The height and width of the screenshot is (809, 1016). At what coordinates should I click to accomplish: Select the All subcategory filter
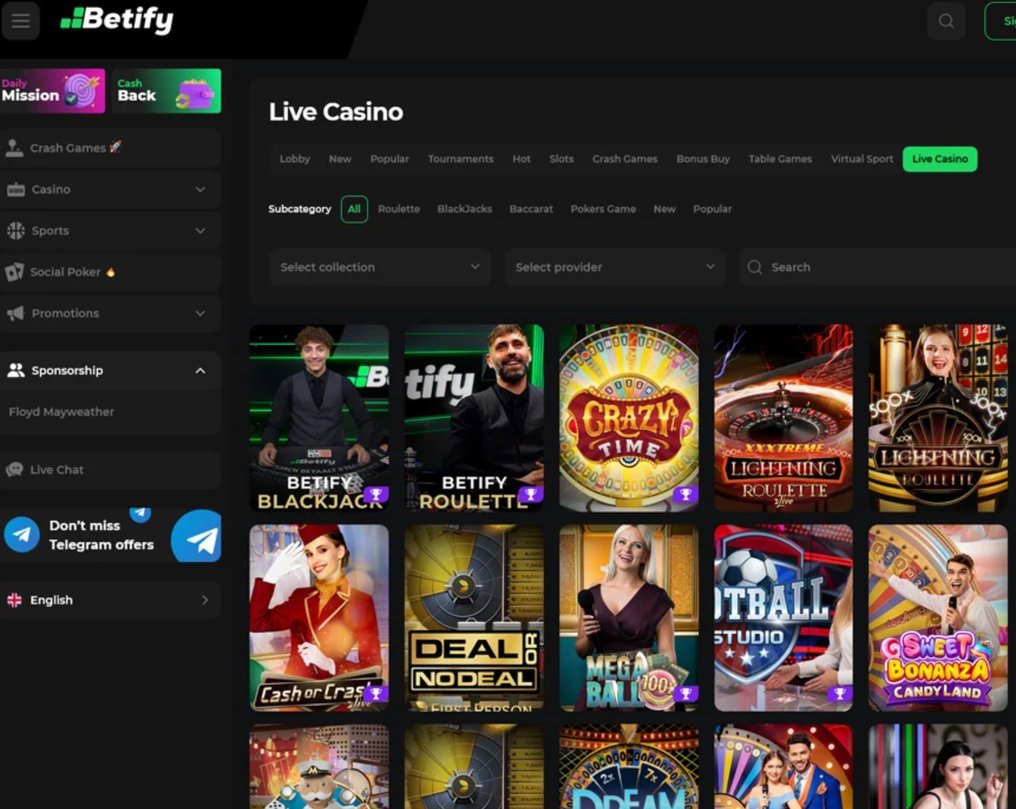tap(354, 209)
